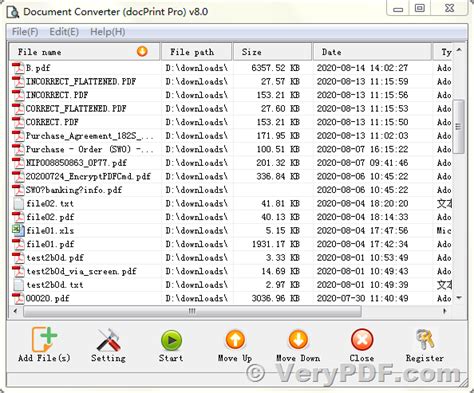Click the Add File(s) label
Screen dimensions: 474x393
coord(44,358)
